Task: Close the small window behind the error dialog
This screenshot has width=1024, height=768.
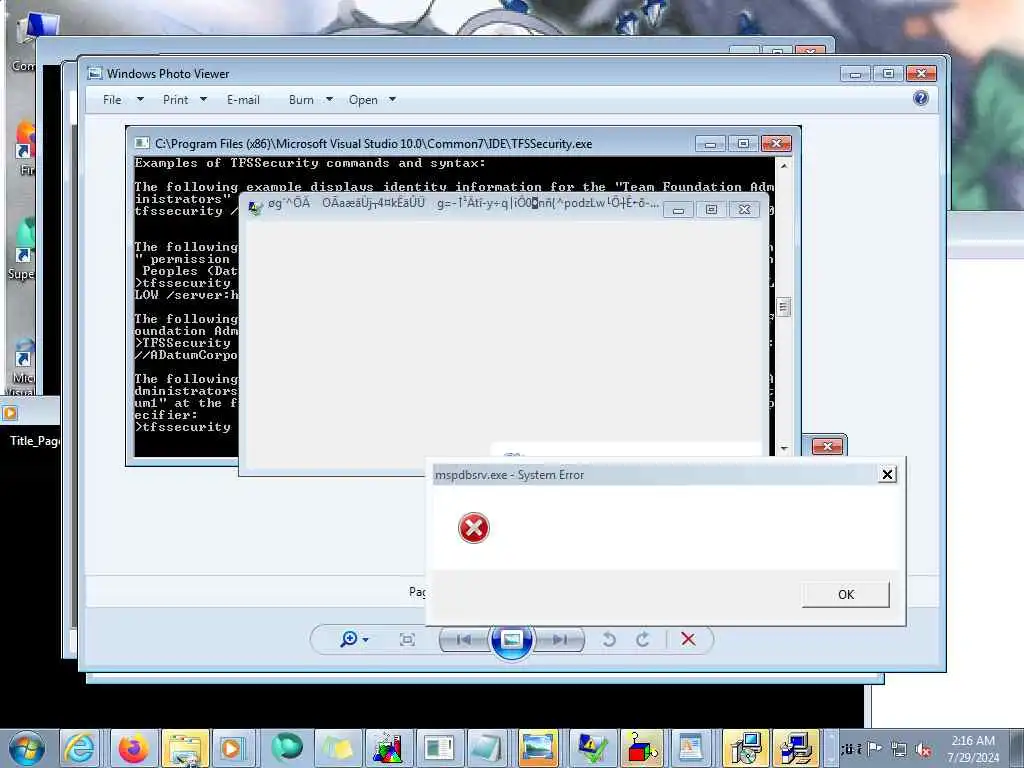Action: point(827,446)
